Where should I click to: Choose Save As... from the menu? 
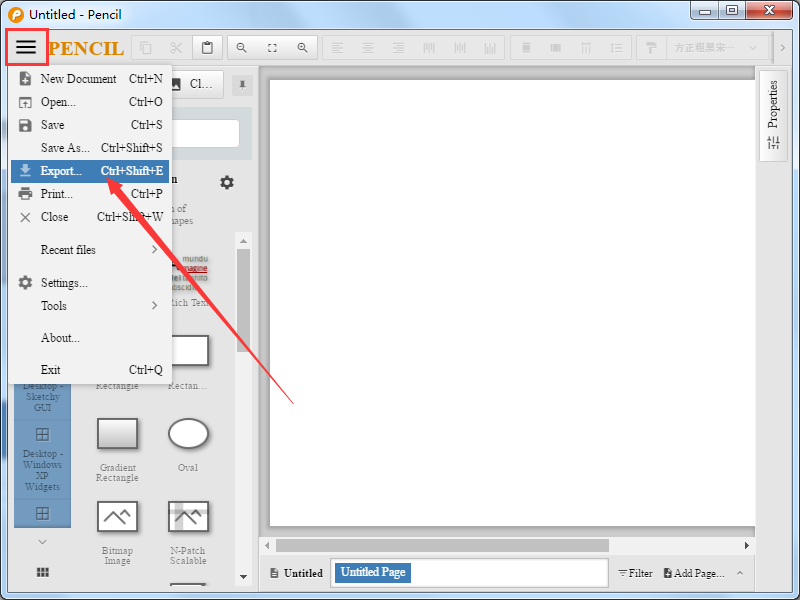coord(90,147)
